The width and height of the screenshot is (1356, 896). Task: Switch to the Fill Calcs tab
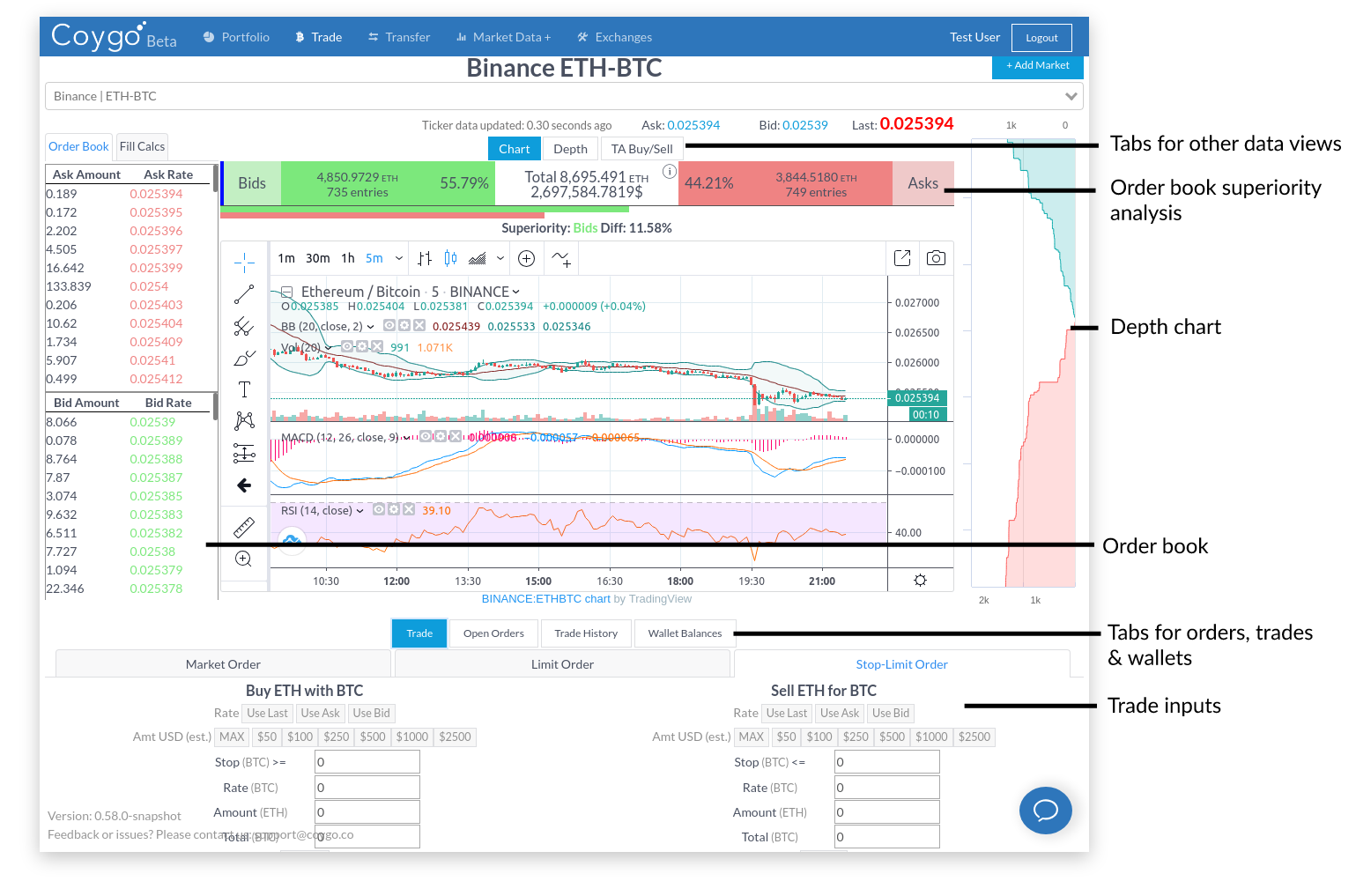142,146
